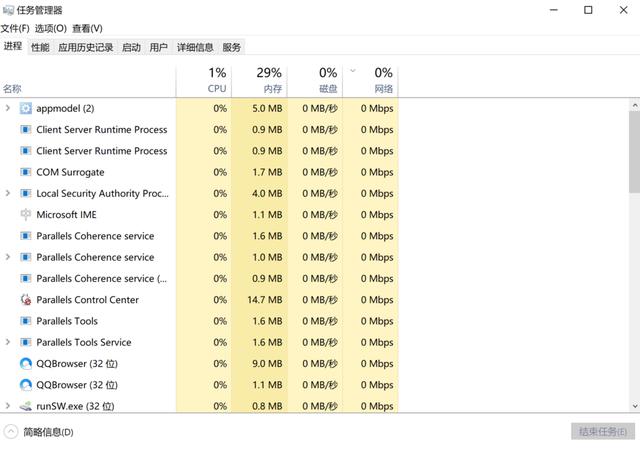Click the Parallels Coherence service (… icon
Screen dimensions: 640x449
pyautogui.click(x=25, y=278)
